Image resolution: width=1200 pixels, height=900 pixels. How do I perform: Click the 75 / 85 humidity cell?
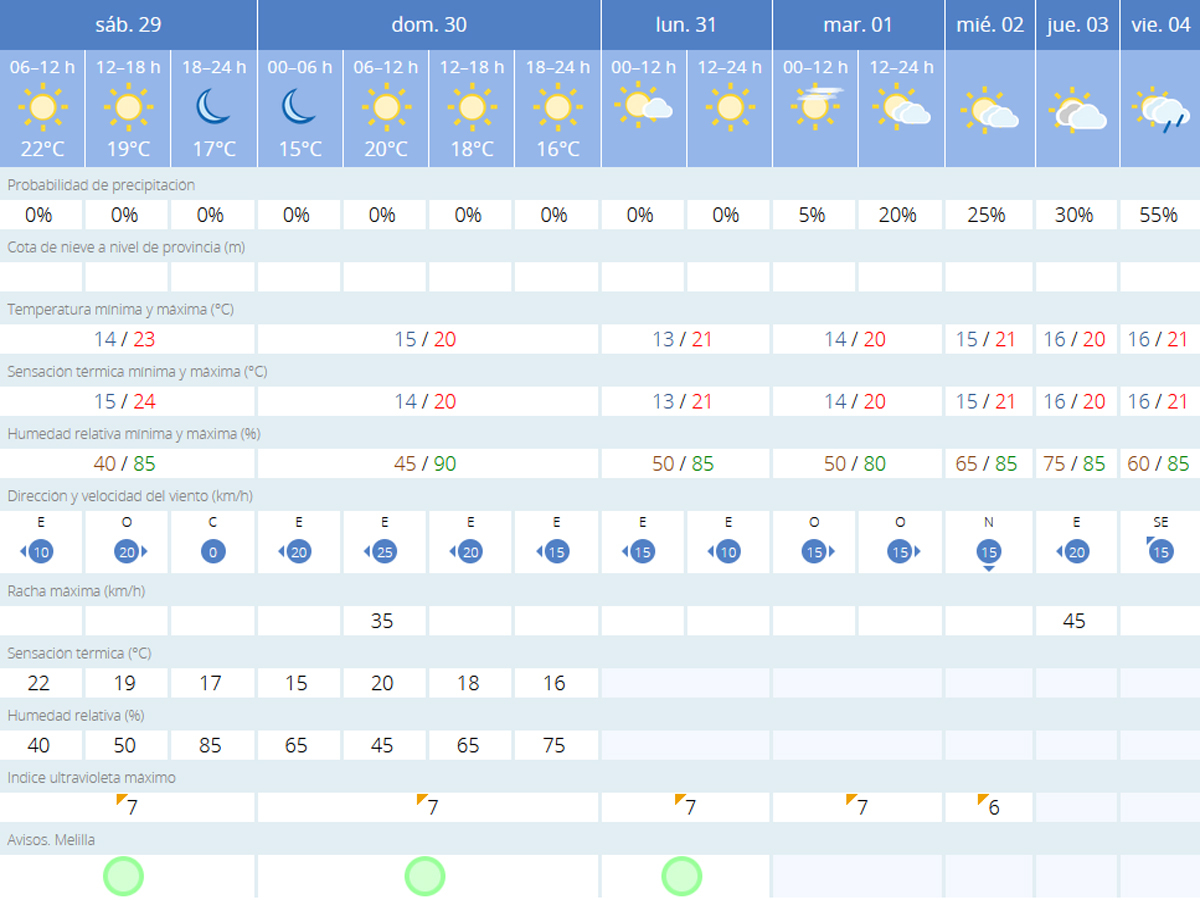[x=1075, y=464]
